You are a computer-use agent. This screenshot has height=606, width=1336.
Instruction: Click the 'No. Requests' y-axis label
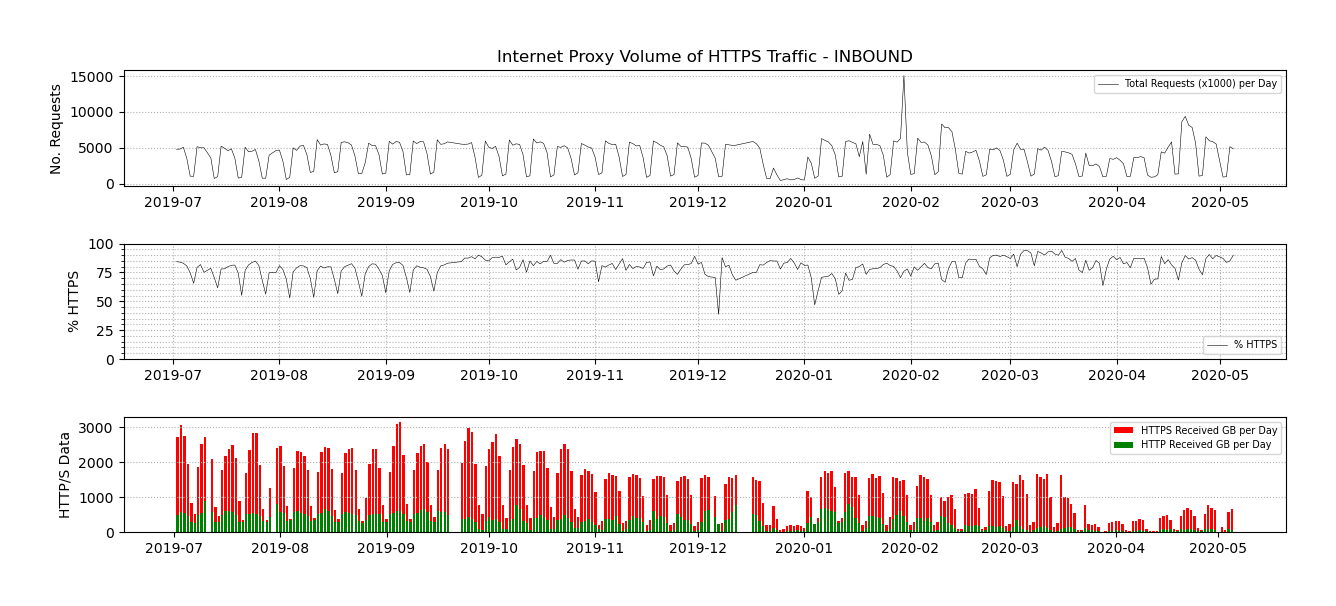[56, 129]
